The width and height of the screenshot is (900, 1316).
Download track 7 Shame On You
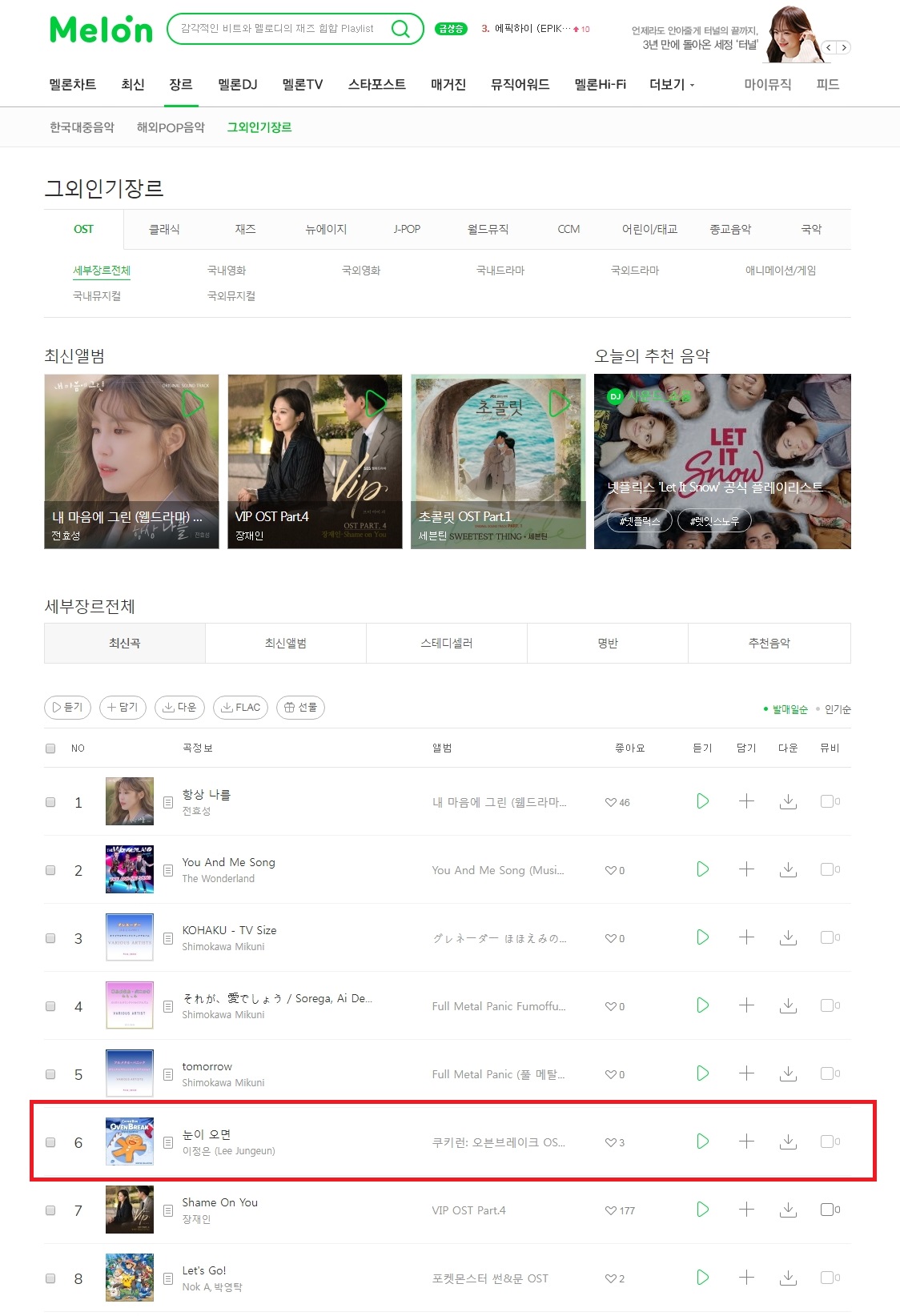click(x=788, y=1210)
